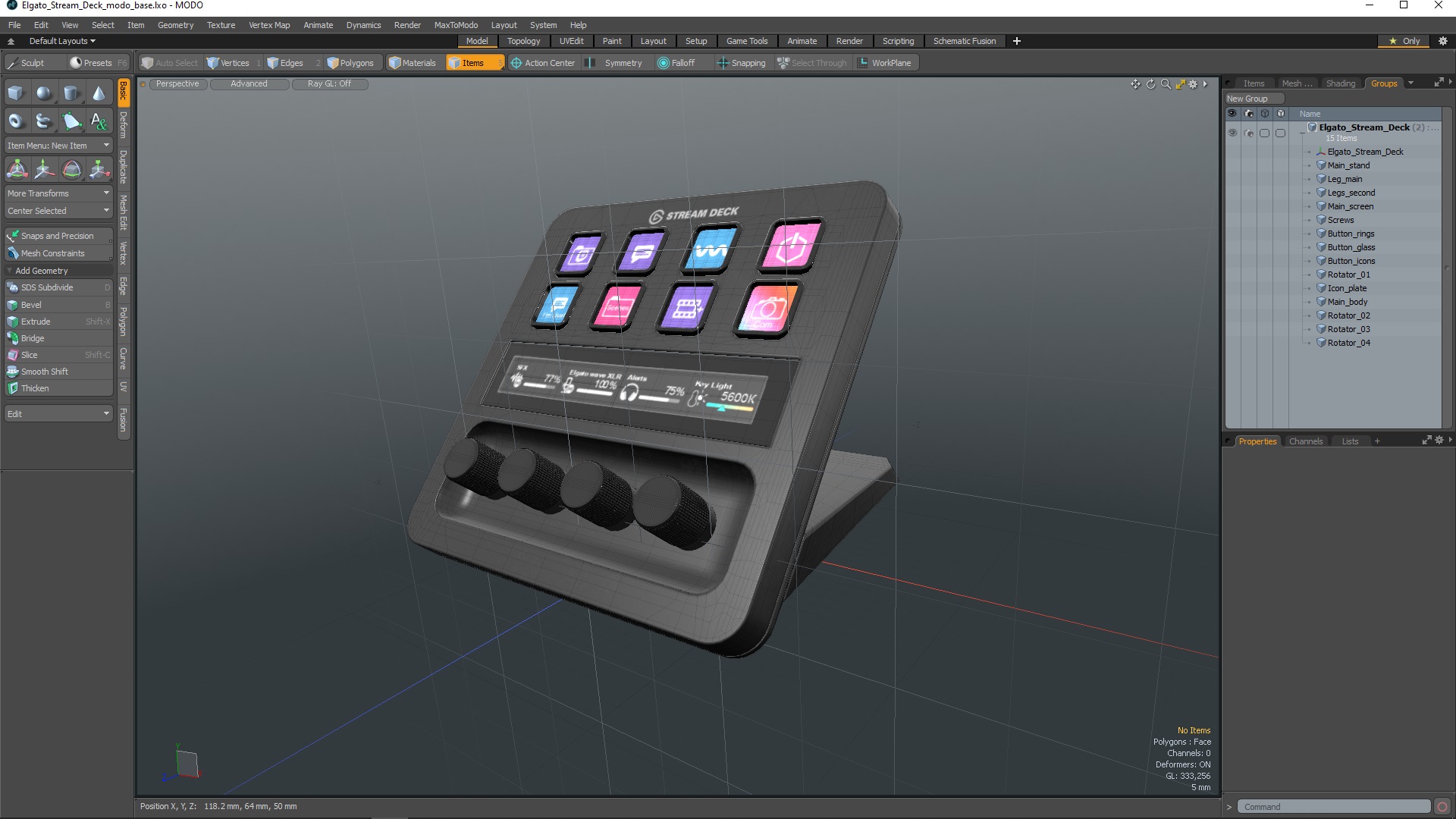Activate the combined Transform tool

17,169
